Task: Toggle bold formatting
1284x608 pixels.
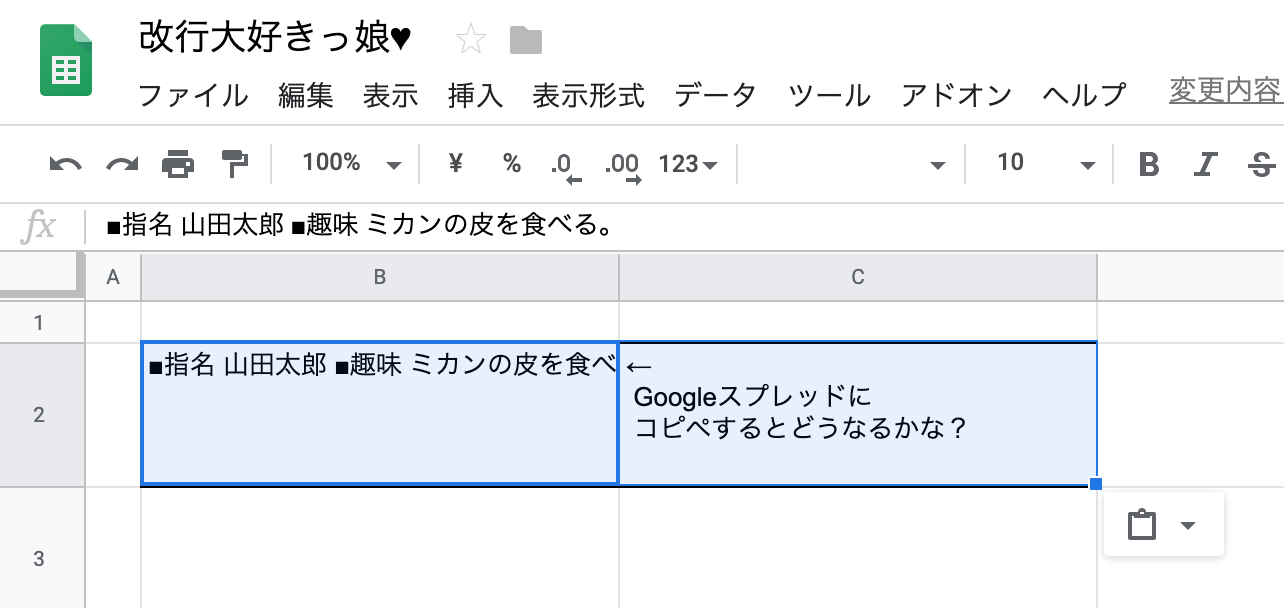Action: click(1149, 164)
